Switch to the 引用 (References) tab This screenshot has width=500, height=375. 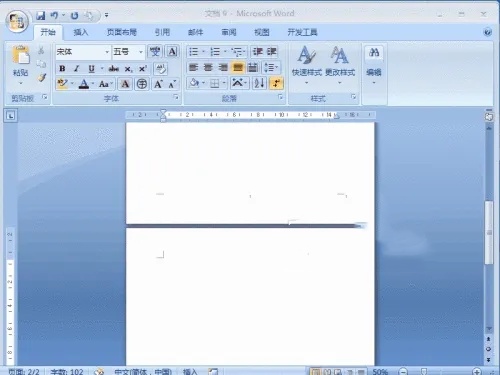coord(162,32)
